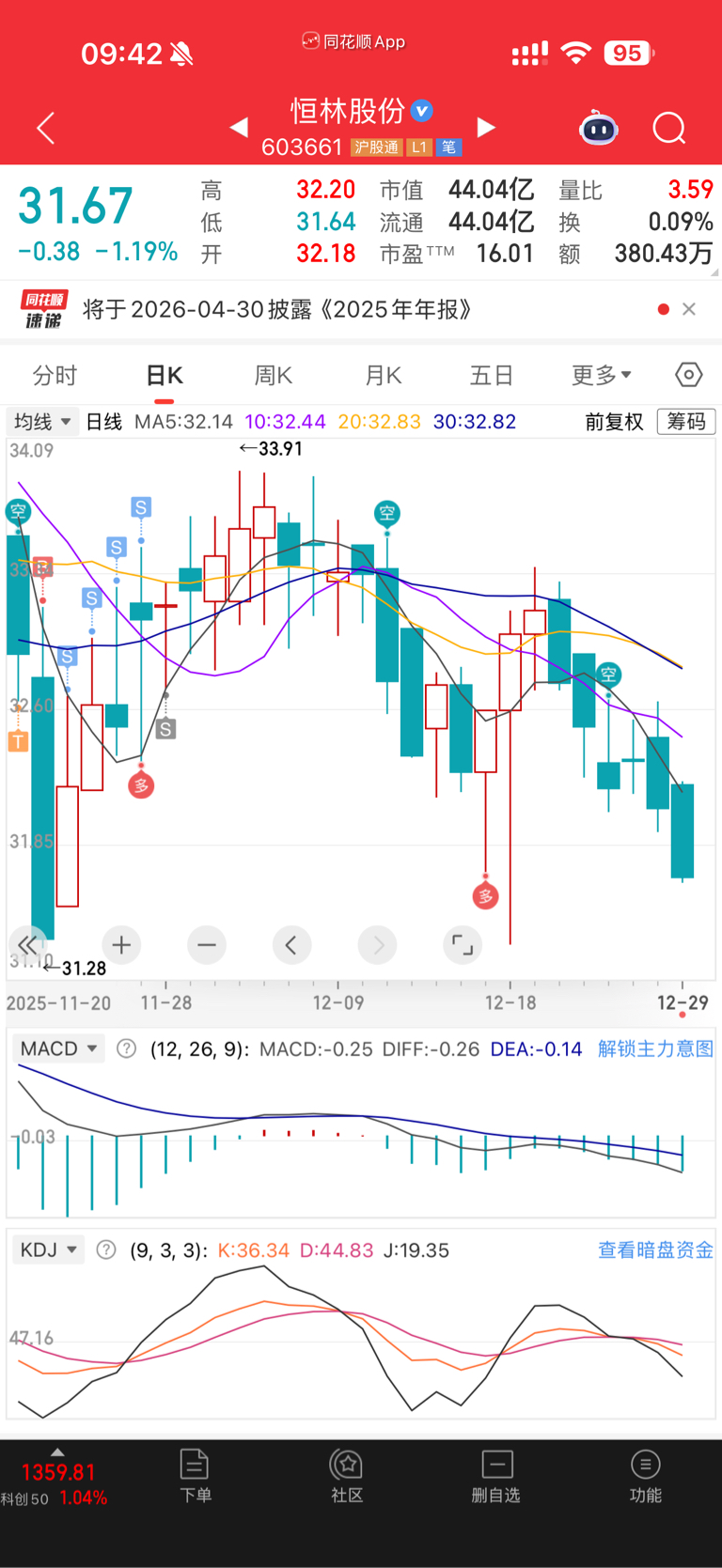The width and height of the screenshot is (722, 1568).
Task: Zoom out chart with minus button
Action: (x=207, y=944)
